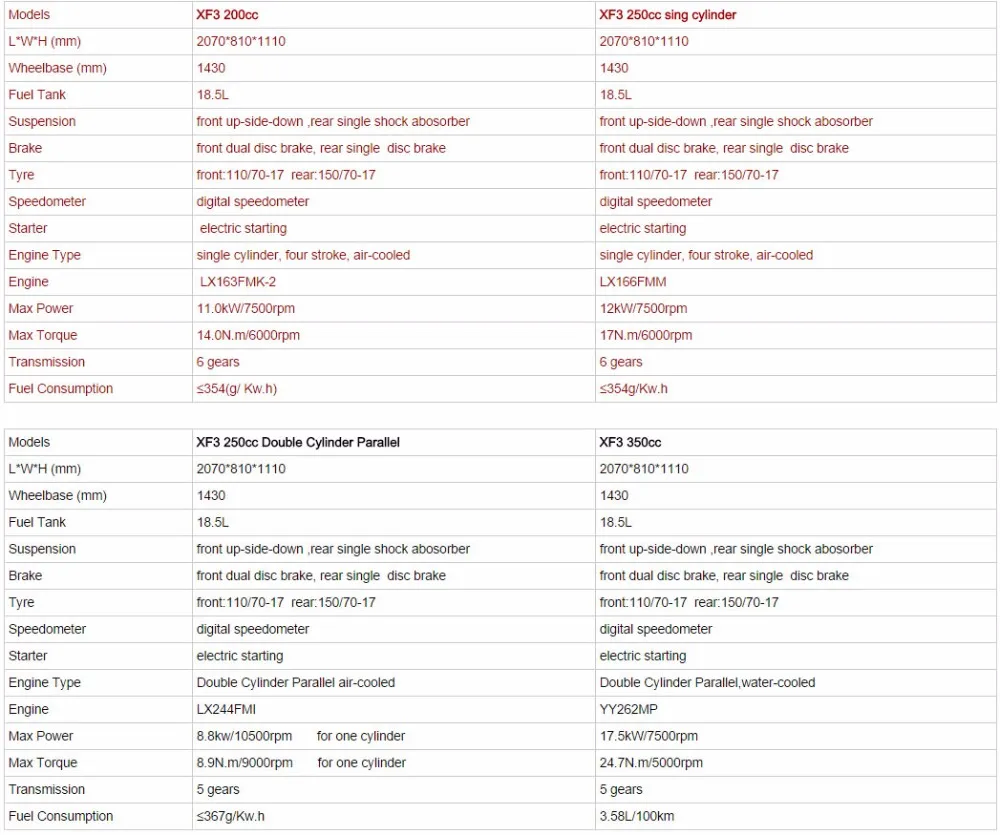
Task: Select the Double Cylinder Parallel air-cooled cell
Action: click(296, 683)
